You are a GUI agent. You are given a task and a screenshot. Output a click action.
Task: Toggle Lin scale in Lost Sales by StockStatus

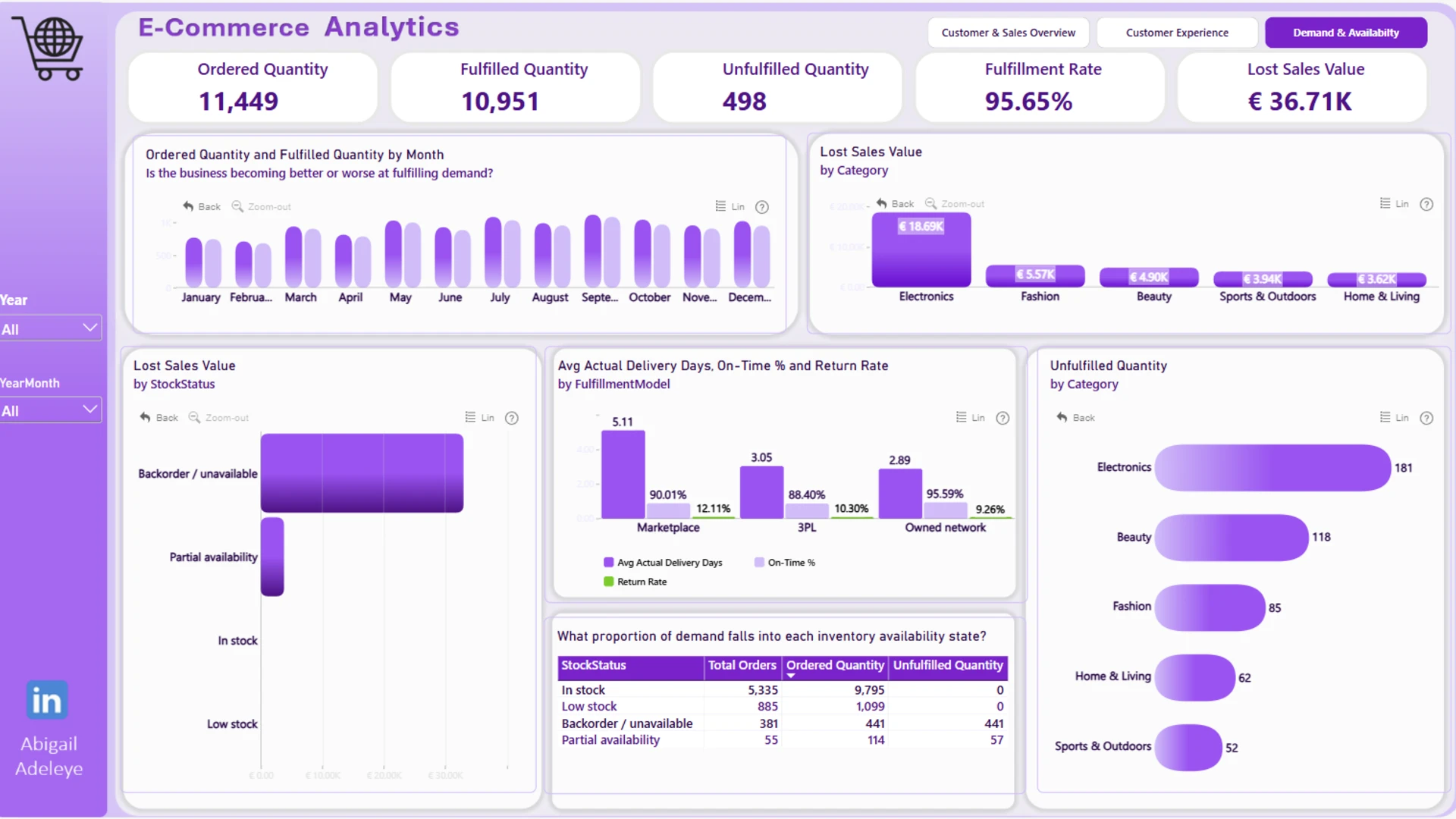click(479, 417)
